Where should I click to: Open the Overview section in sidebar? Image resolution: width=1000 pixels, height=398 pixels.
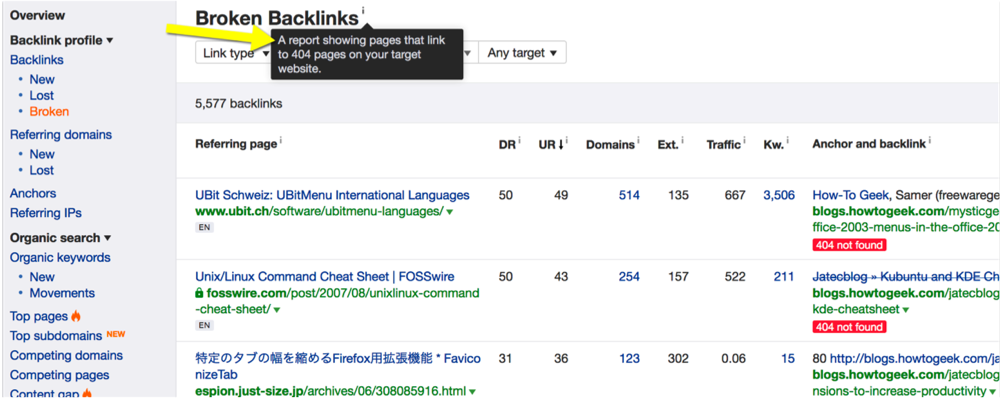pyautogui.click(x=37, y=15)
